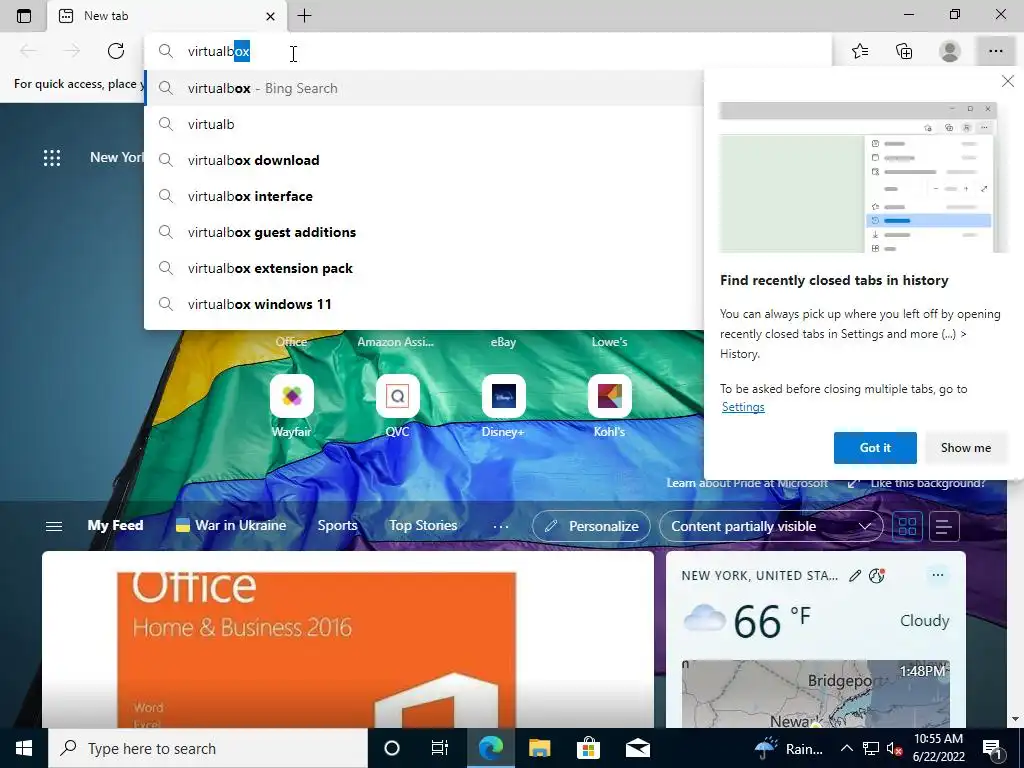Open the weather map thumbnail
This screenshot has width=1024, height=768.
pyautogui.click(x=815, y=694)
